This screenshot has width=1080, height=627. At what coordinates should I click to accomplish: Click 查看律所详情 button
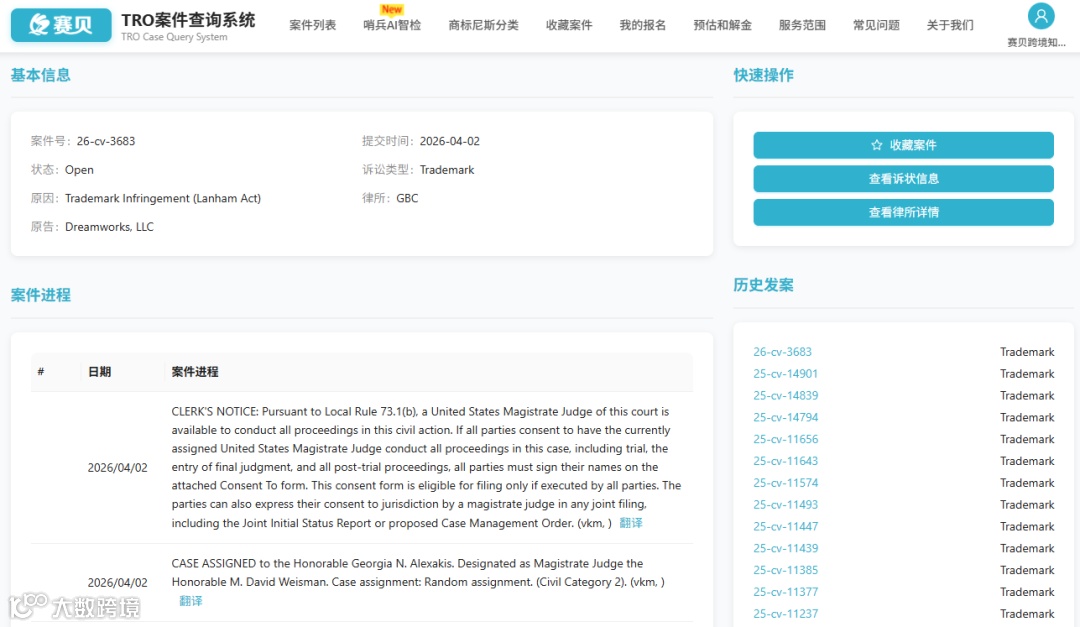pos(903,212)
